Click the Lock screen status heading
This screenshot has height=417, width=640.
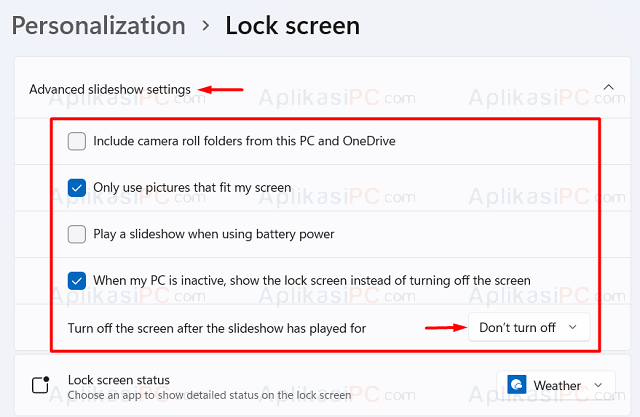(119, 380)
